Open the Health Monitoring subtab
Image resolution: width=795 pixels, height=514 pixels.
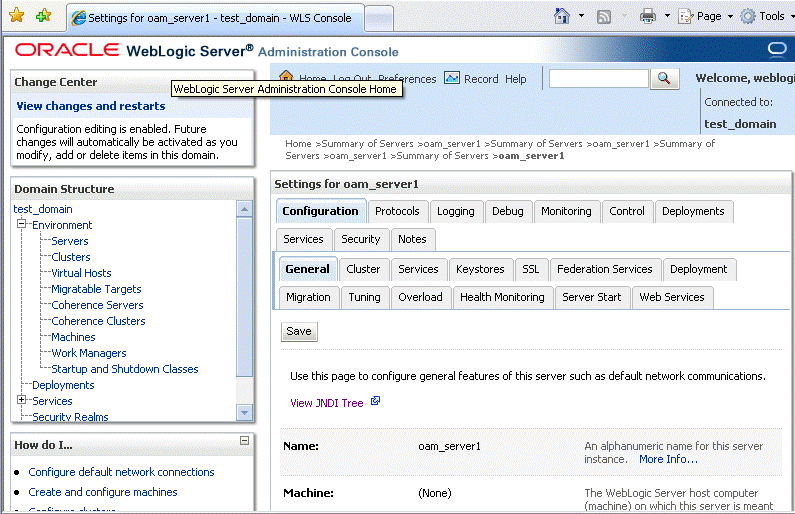(x=502, y=297)
